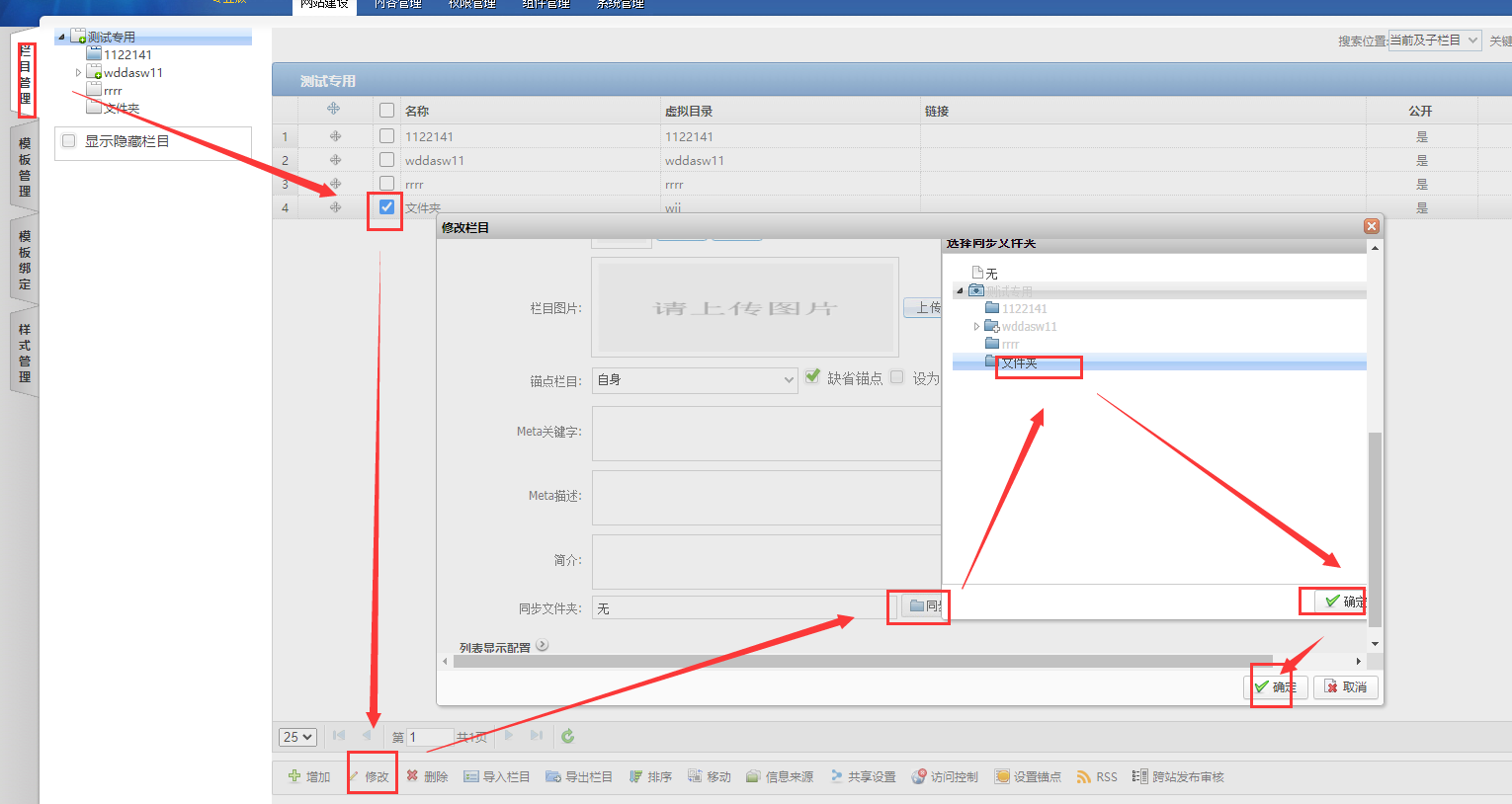
Task: Toggle the 缺省锚点 checkbox
Action: pyautogui.click(x=812, y=377)
